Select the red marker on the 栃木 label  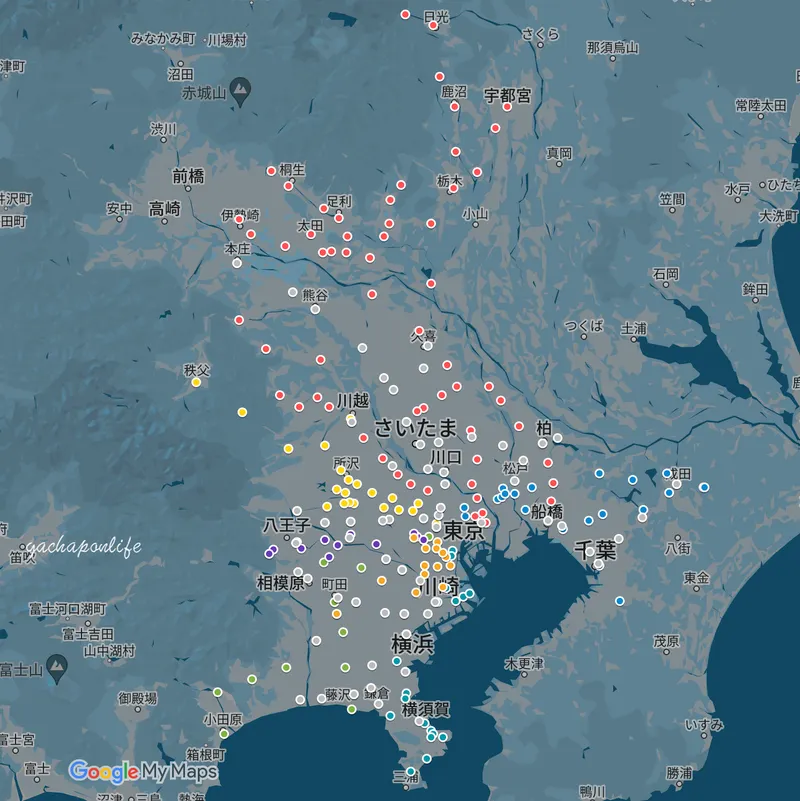(x=453, y=189)
